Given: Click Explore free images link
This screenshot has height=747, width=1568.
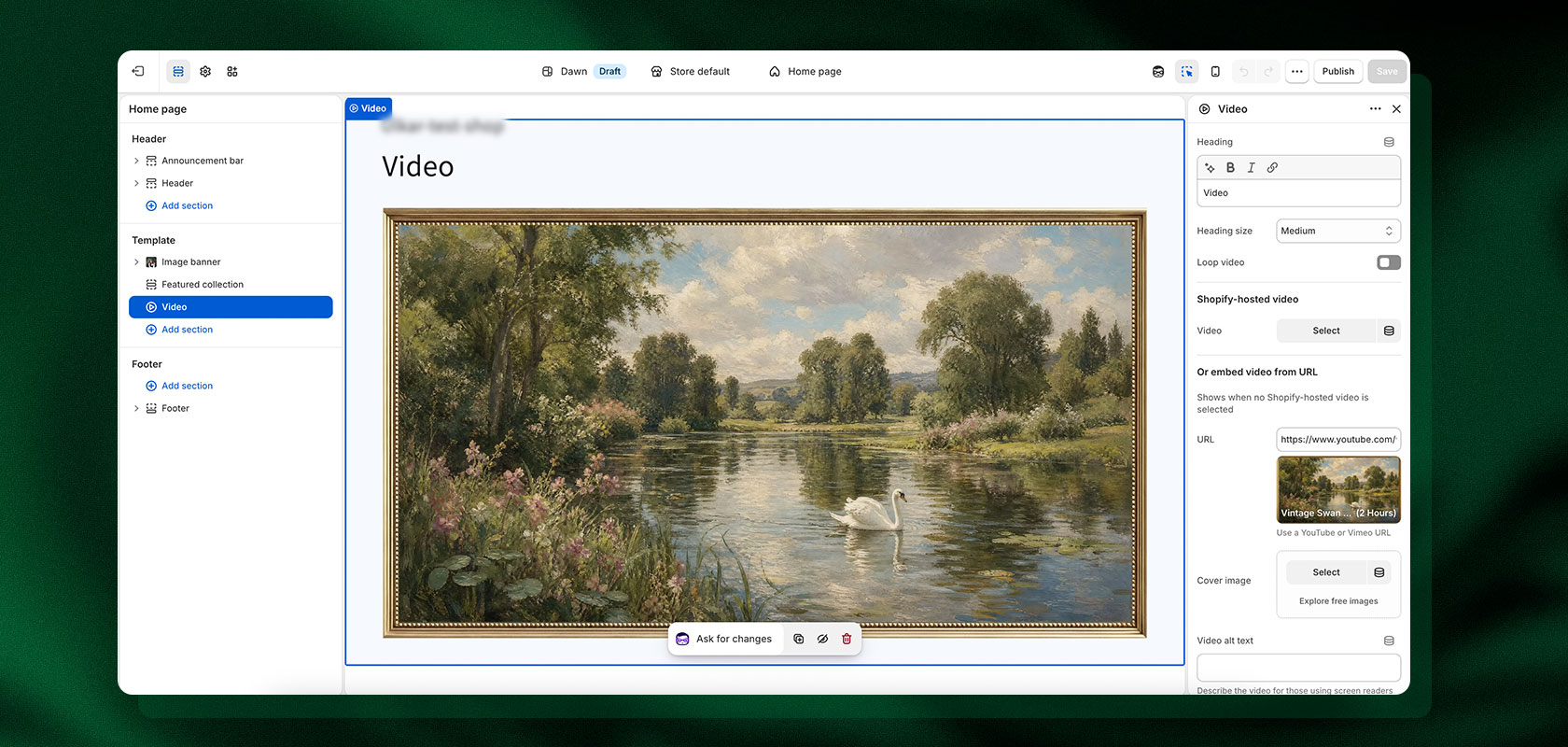Looking at the screenshot, I should 1337,601.
